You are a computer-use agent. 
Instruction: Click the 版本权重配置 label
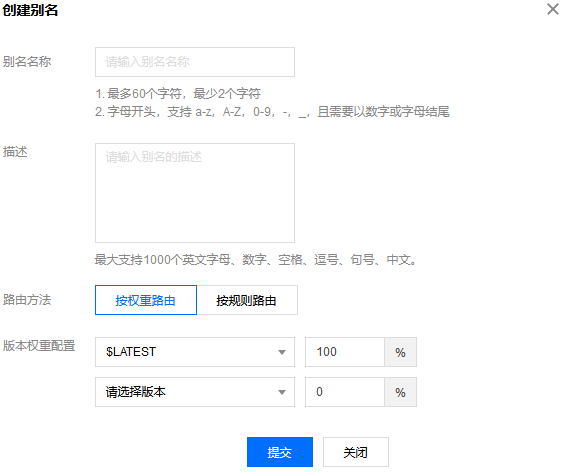click(39, 345)
